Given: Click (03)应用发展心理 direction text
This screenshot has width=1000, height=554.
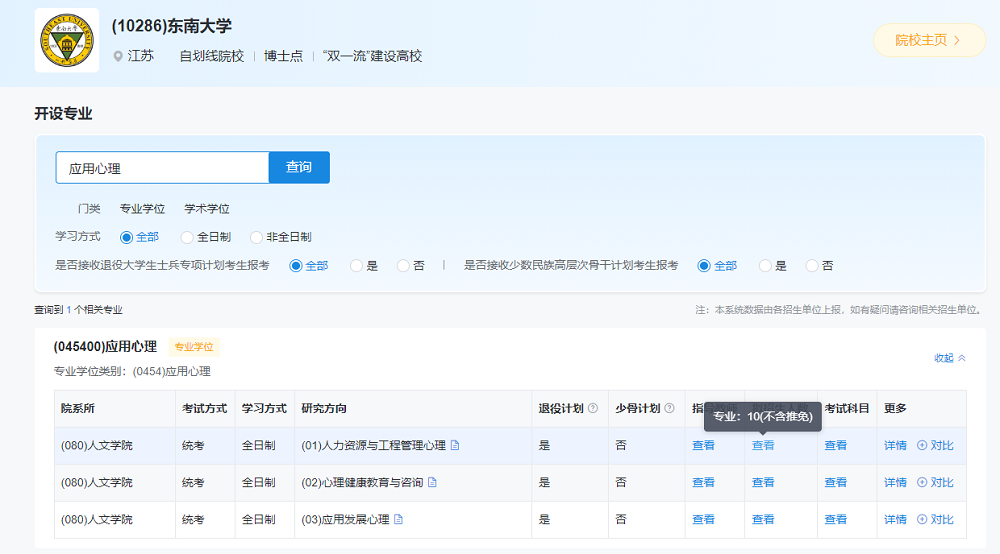Looking at the screenshot, I should point(345,519).
